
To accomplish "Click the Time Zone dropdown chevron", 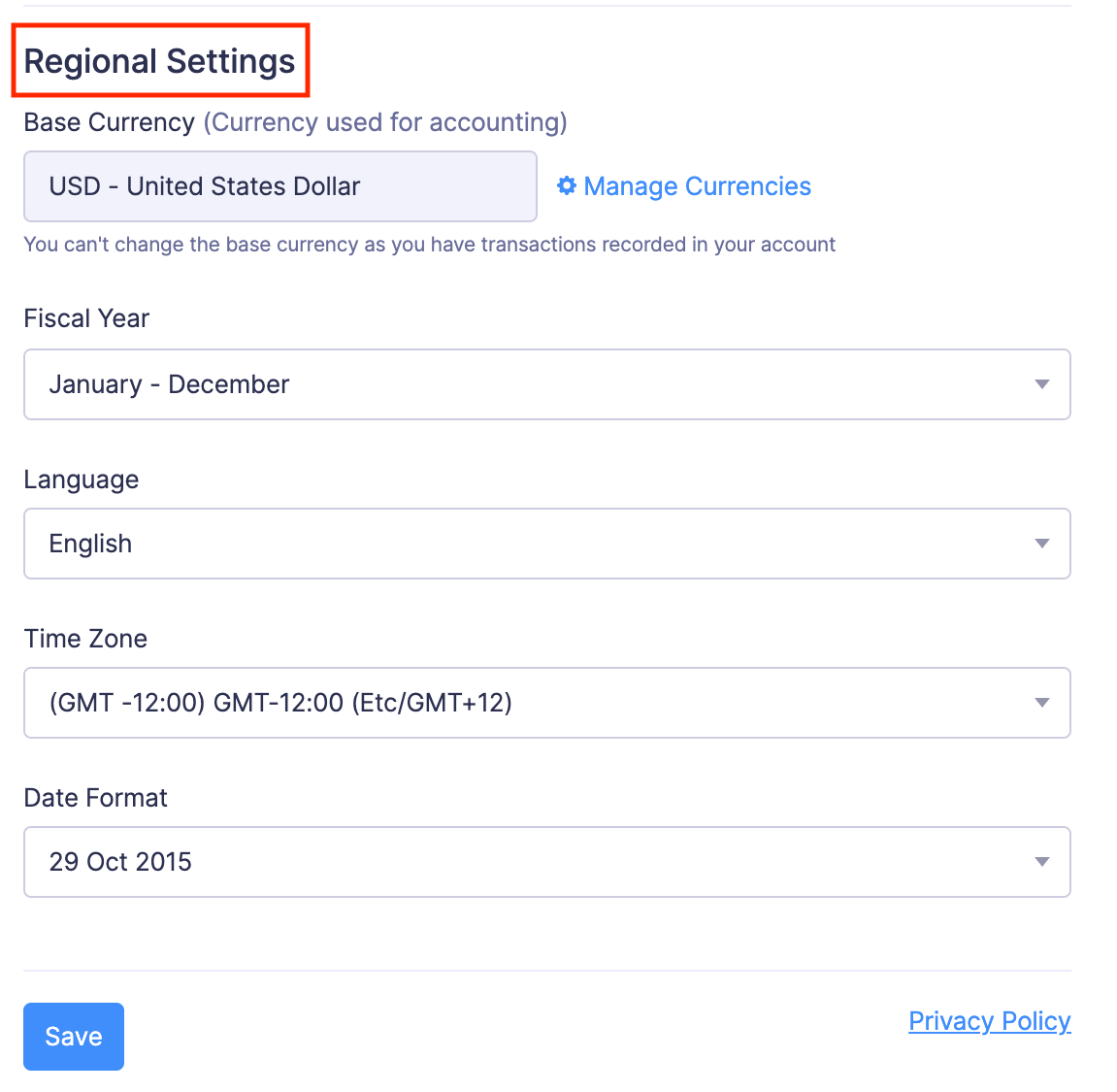I will [1041, 703].
